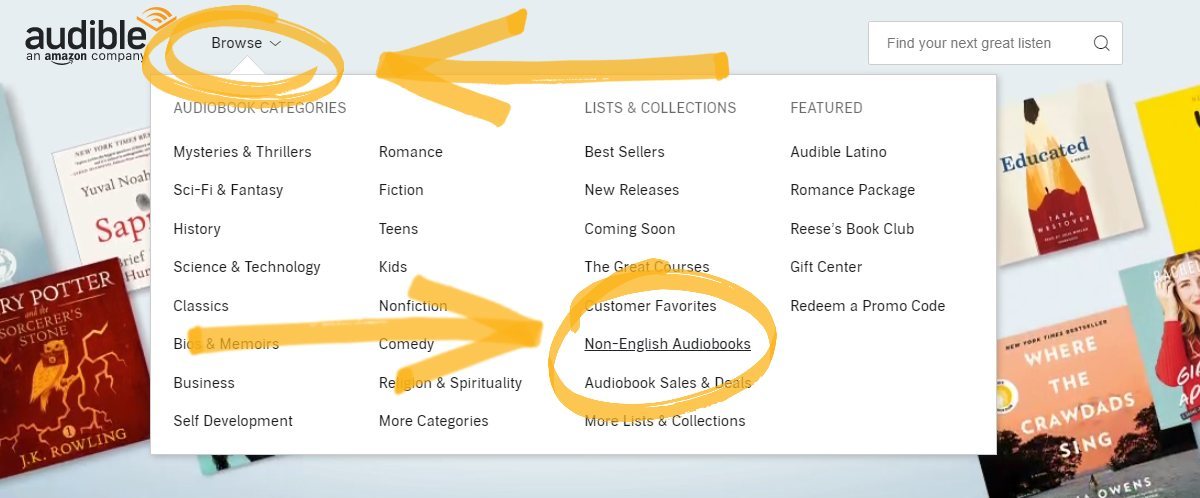1200x498 pixels.
Task: Select Non-English Audiobooks link
Action: [x=667, y=344]
